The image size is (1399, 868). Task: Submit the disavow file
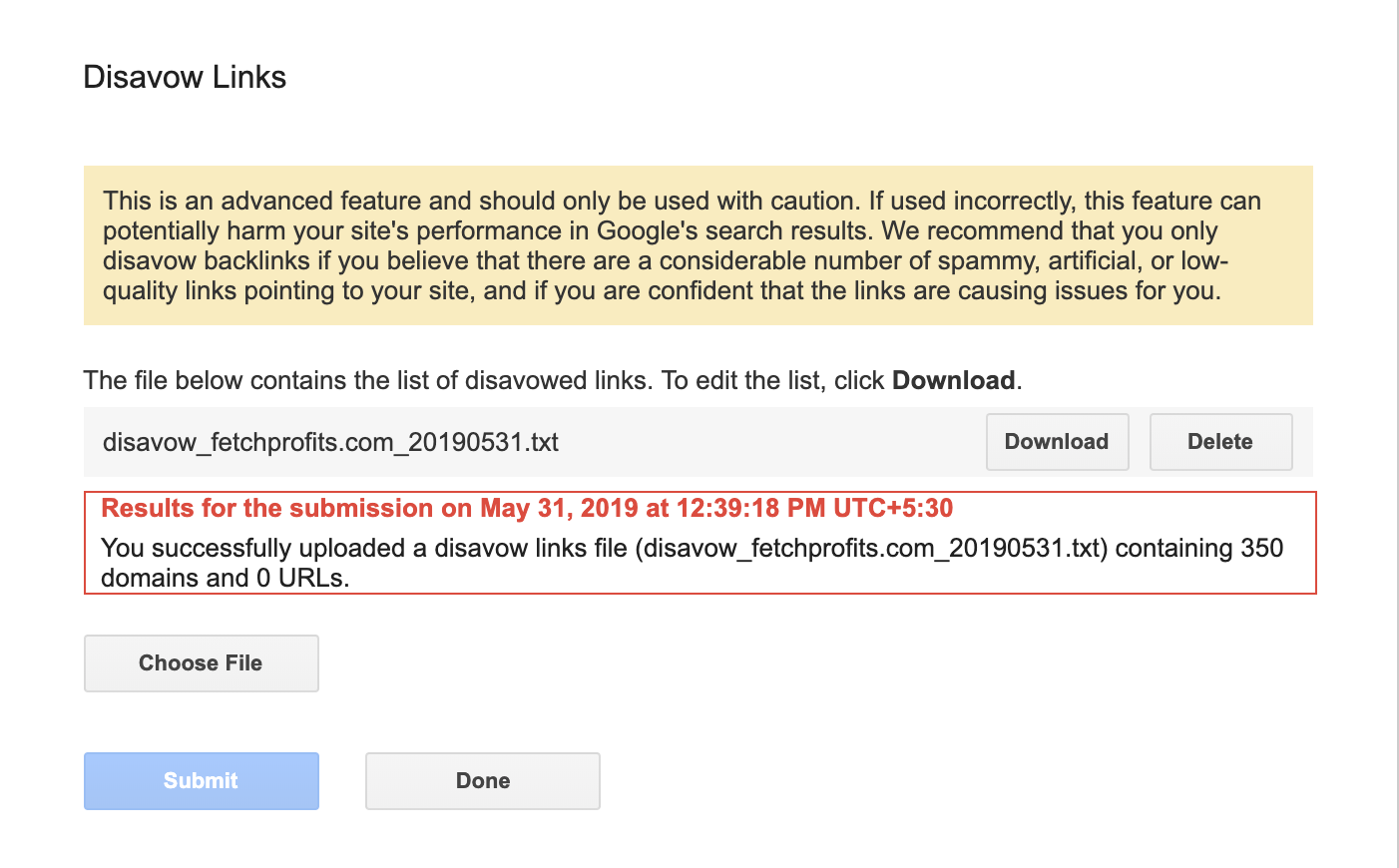click(x=201, y=781)
